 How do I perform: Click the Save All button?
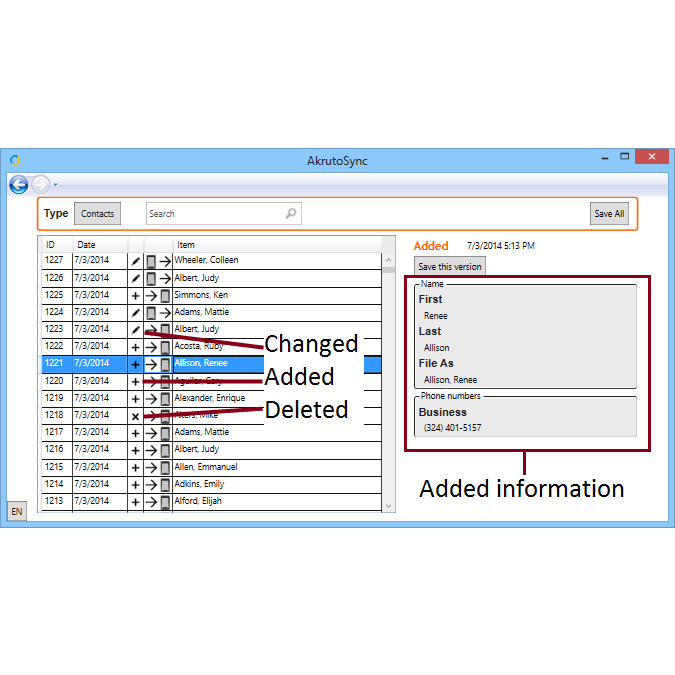tap(609, 214)
